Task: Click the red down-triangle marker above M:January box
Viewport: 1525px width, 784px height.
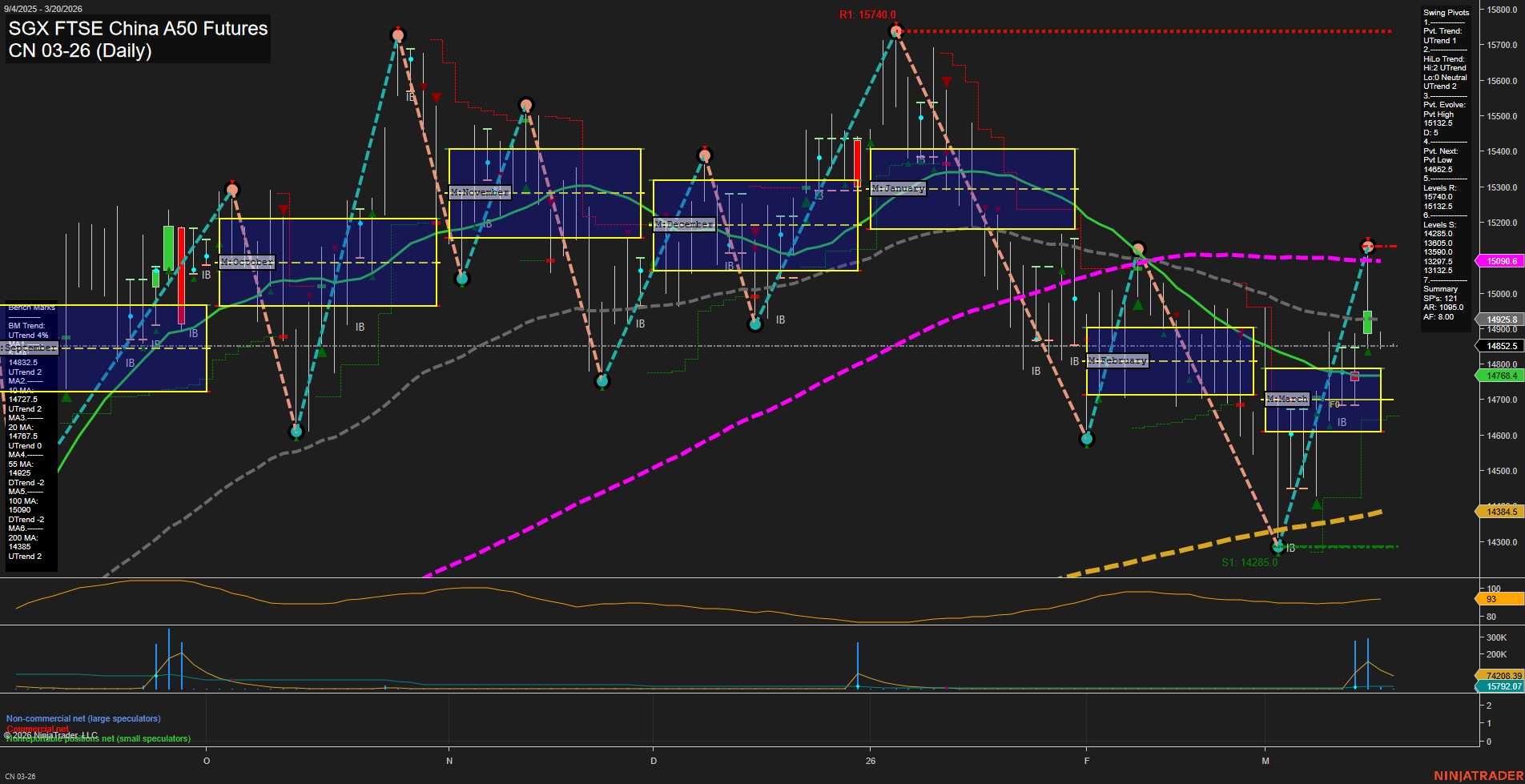Action: pyautogui.click(x=946, y=82)
